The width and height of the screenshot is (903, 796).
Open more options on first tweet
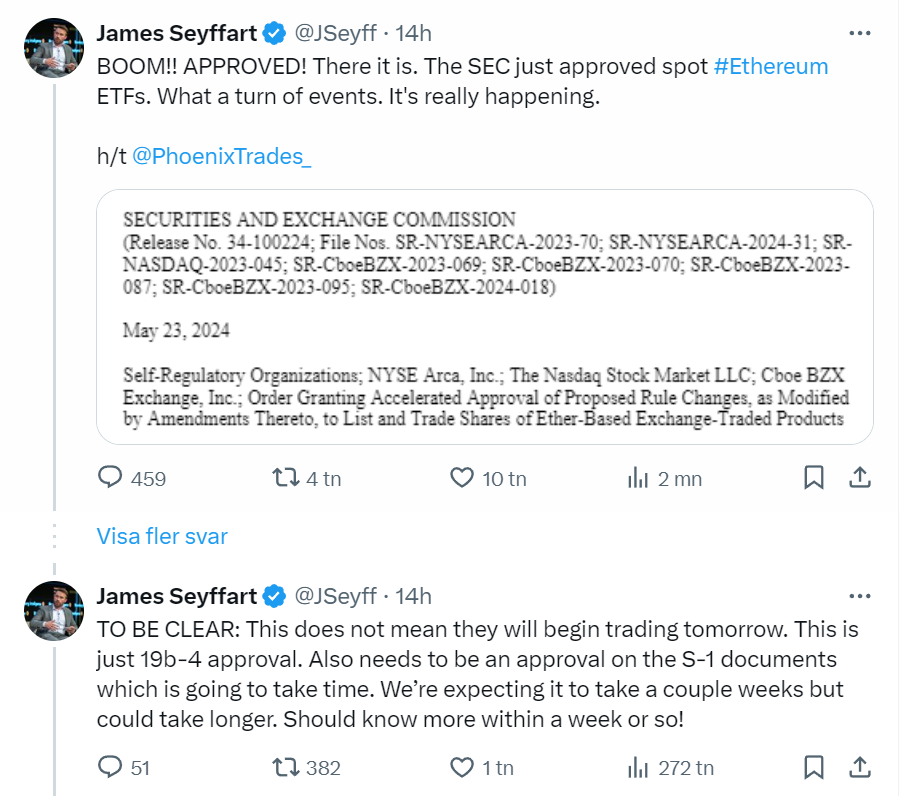pyautogui.click(x=859, y=33)
